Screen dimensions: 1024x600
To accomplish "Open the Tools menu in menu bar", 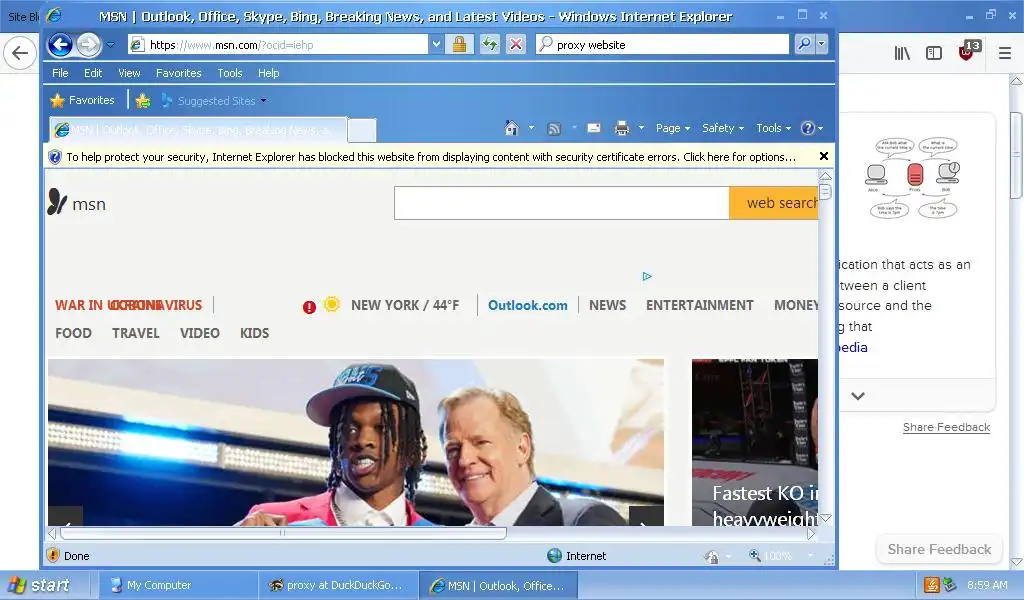I will (230, 73).
